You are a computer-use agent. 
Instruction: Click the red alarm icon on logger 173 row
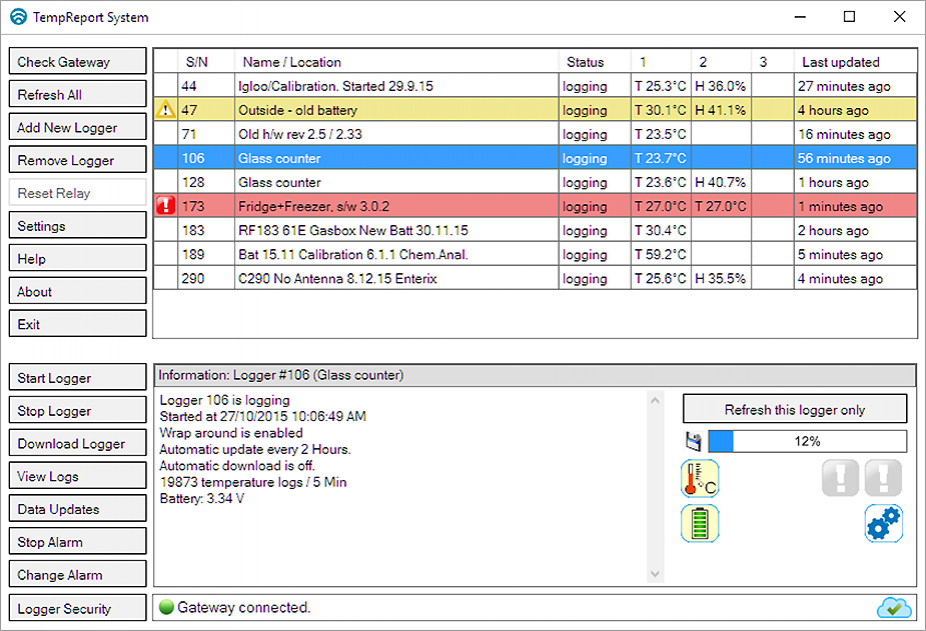click(x=166, y=206)
